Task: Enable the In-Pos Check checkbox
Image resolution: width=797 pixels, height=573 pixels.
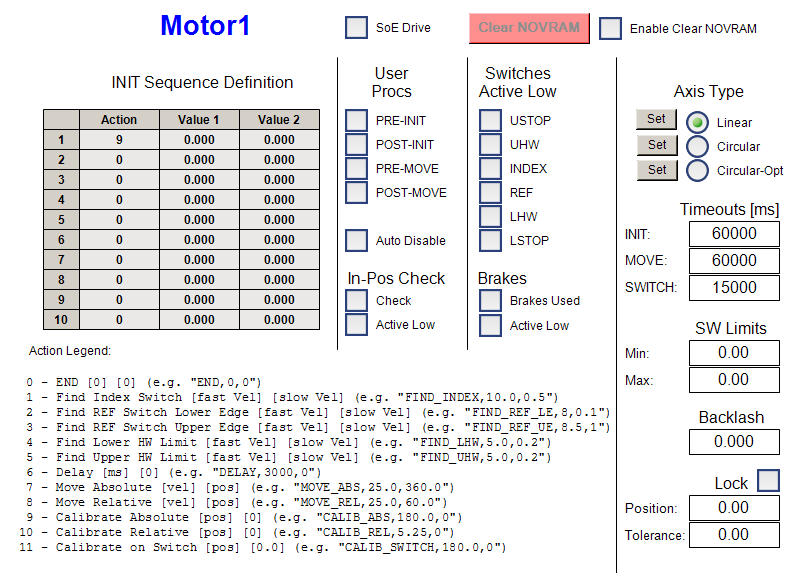Action: tap(356, 300)
